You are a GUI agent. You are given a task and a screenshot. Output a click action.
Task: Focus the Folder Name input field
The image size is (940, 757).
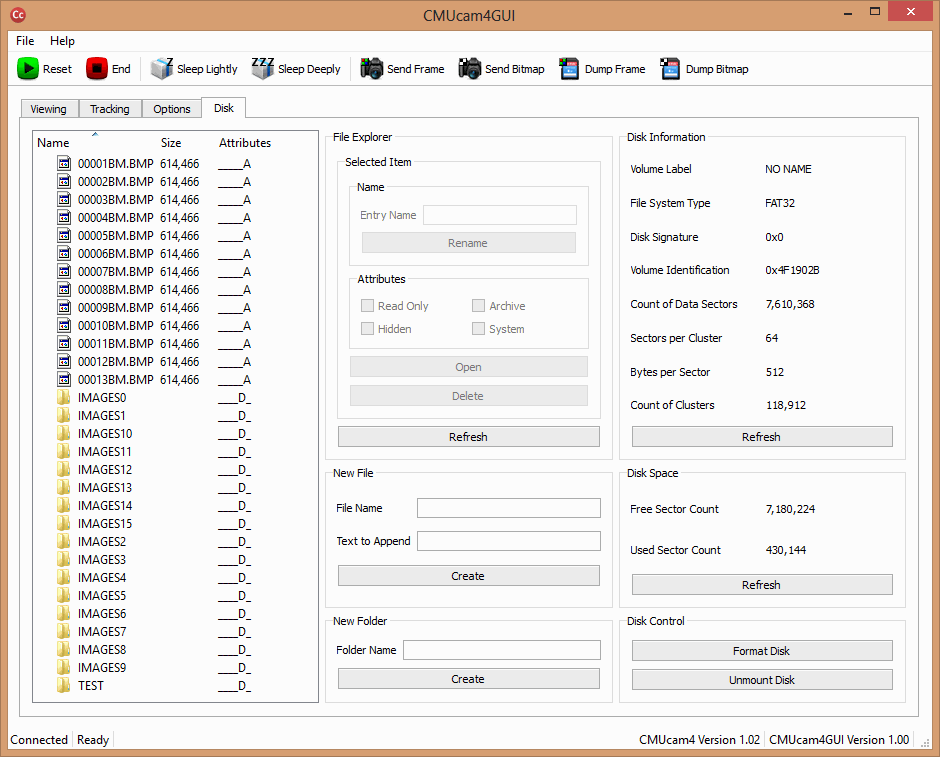pos(502,650)
